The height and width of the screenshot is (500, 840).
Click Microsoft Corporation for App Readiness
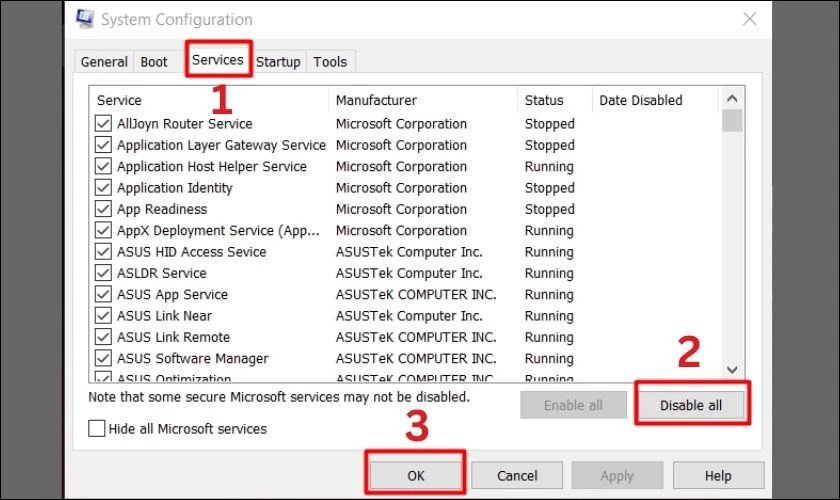click(x=401, y=209)
